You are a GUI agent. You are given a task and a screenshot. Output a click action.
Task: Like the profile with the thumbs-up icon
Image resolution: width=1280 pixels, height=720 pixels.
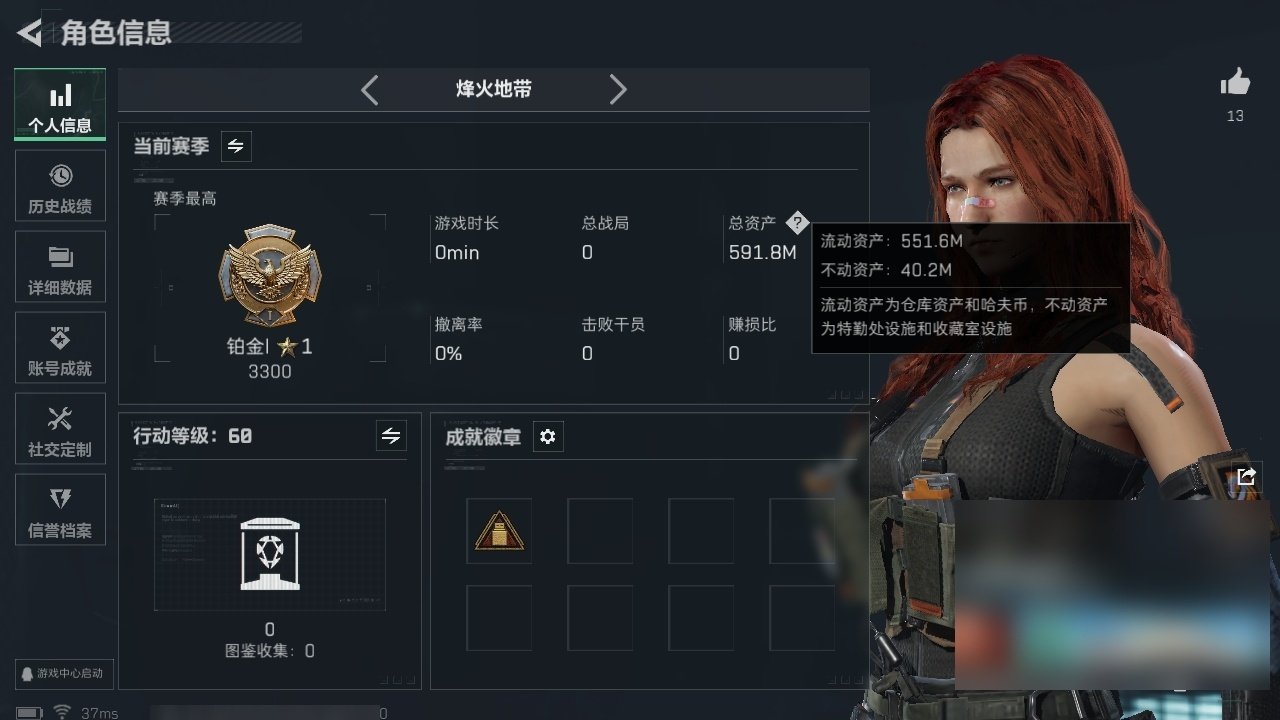tap(1235, 83)
